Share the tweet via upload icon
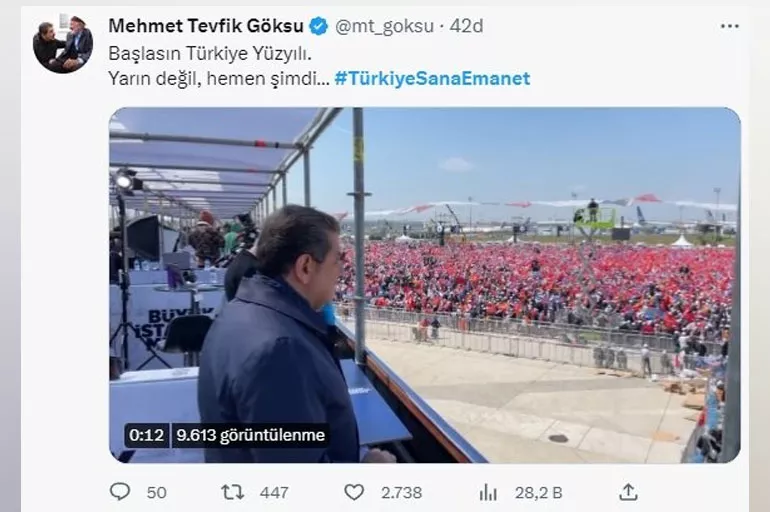This screenshot has height=512, width=770. [x=629, y=492]
